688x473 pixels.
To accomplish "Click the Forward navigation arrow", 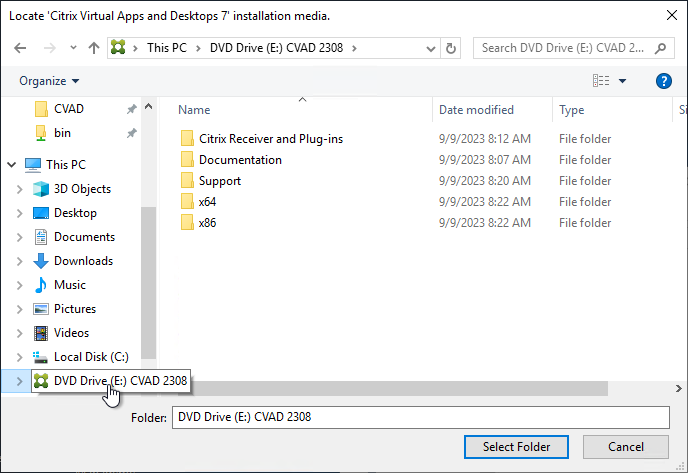I will click(50, 48).
